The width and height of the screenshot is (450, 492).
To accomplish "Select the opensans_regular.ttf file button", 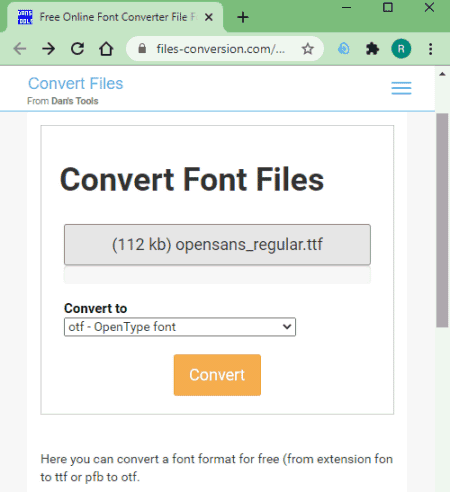I will click(217, 245).
